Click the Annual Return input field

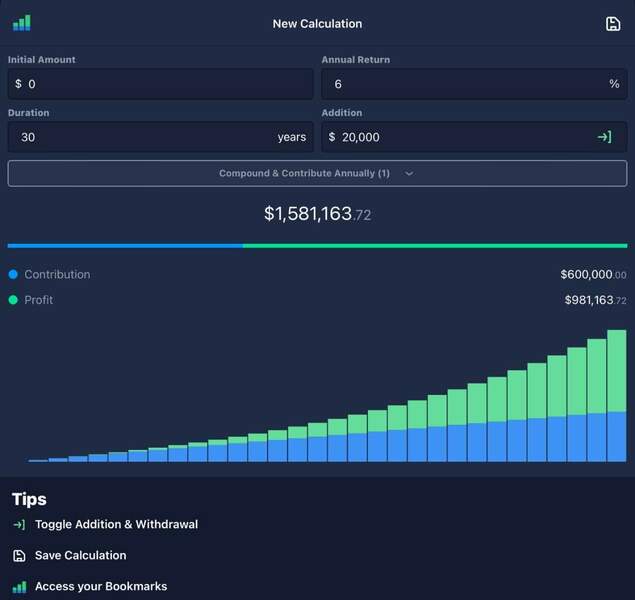pos(465,84)
